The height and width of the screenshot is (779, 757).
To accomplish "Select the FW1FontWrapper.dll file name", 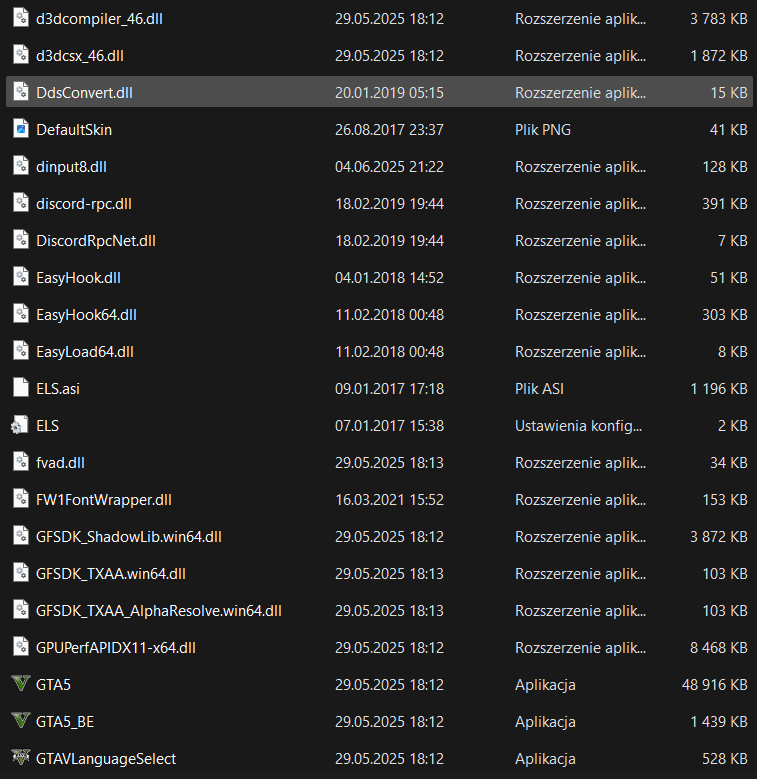I will tap(104, 499).
